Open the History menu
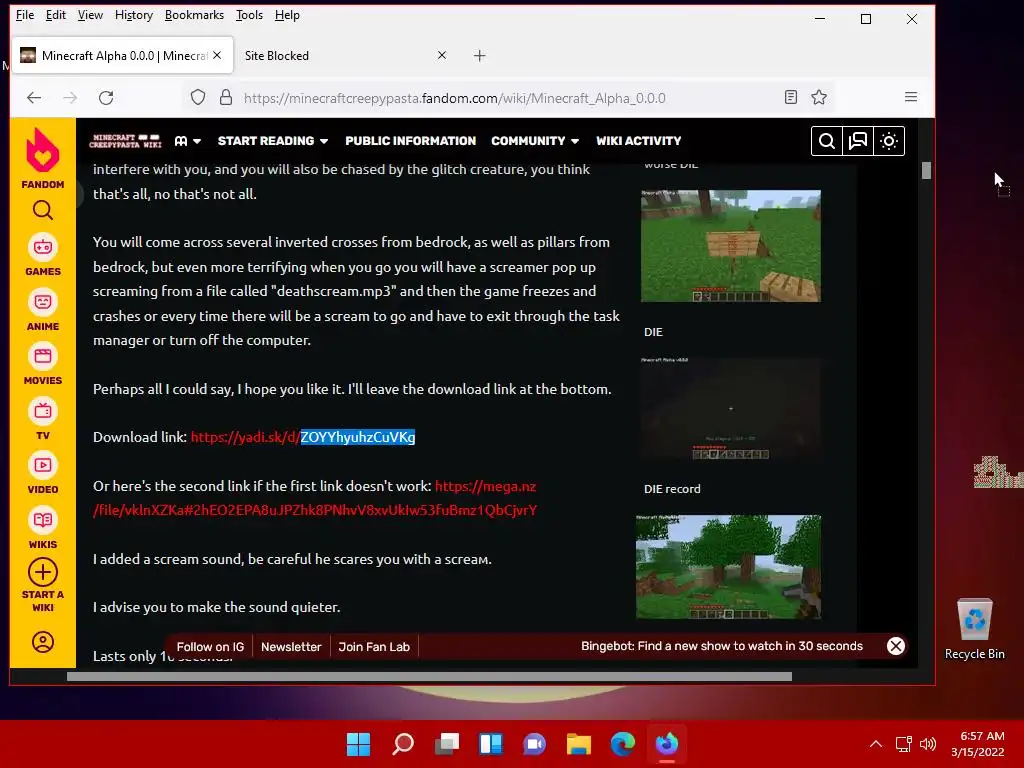 point(134,15)
